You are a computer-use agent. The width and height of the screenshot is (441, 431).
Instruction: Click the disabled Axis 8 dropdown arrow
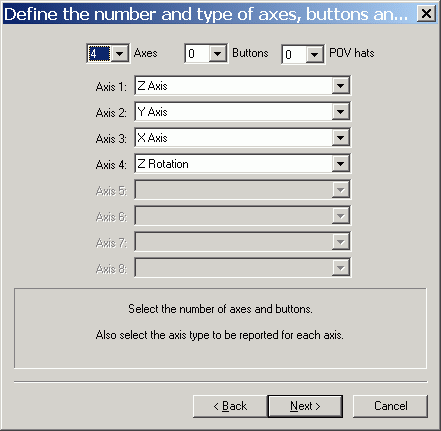coord(340,268)
